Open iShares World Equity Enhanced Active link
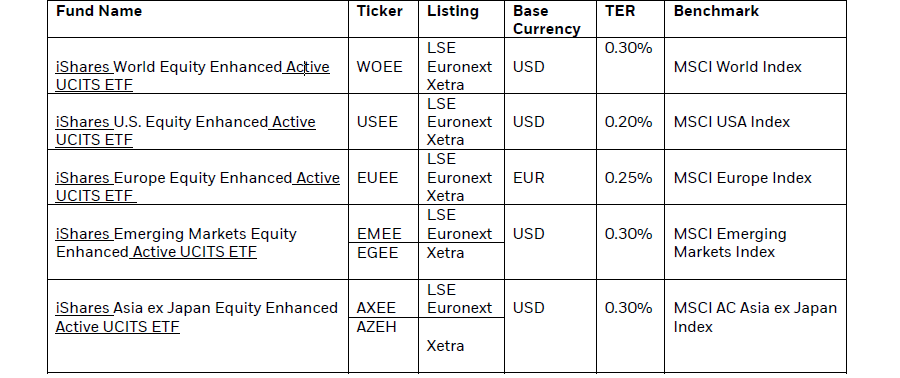This screenshot has width=900, height=378. [192, 76]
